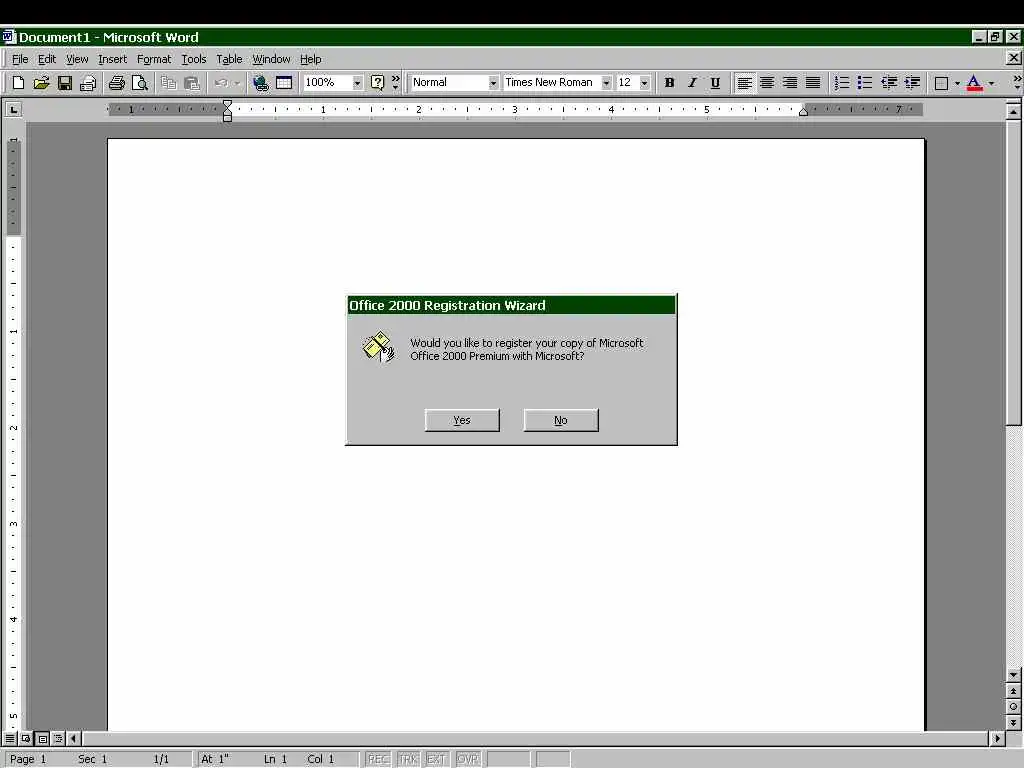Image resolution: width=1024 pixels, height=768 pixels.
Task: Toggle Align Right
Action: click(790, 83)
